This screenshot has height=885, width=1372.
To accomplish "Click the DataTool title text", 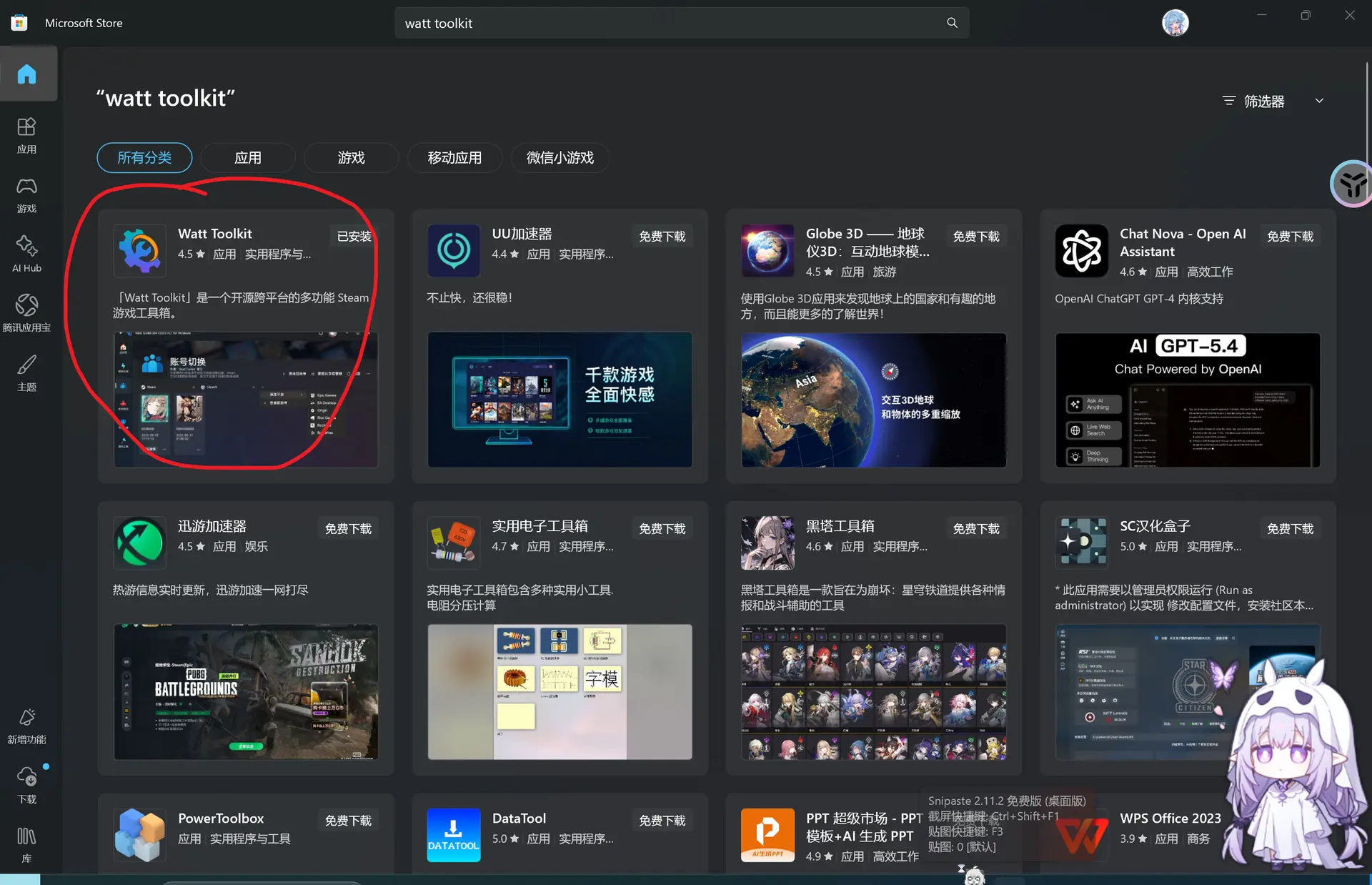I will click(x=519, y=819).
